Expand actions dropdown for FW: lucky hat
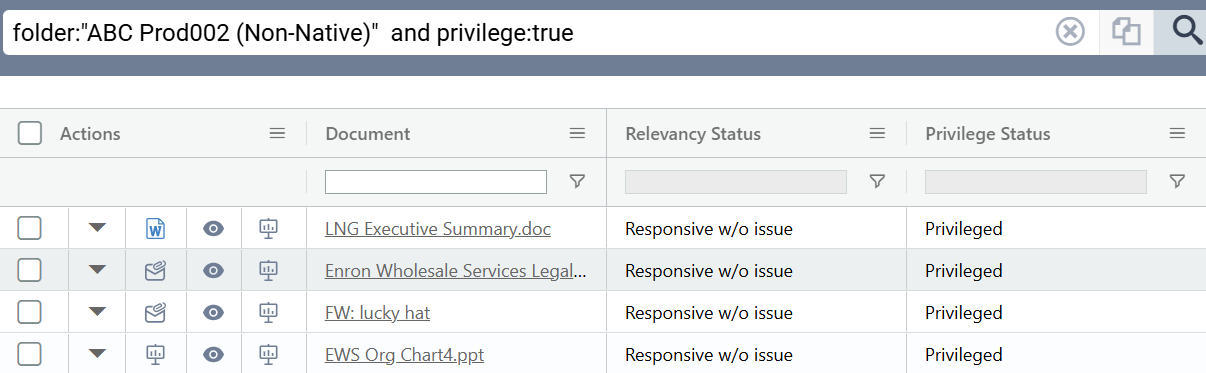Viewport: 1206px width, 373px height. (97, 312)
